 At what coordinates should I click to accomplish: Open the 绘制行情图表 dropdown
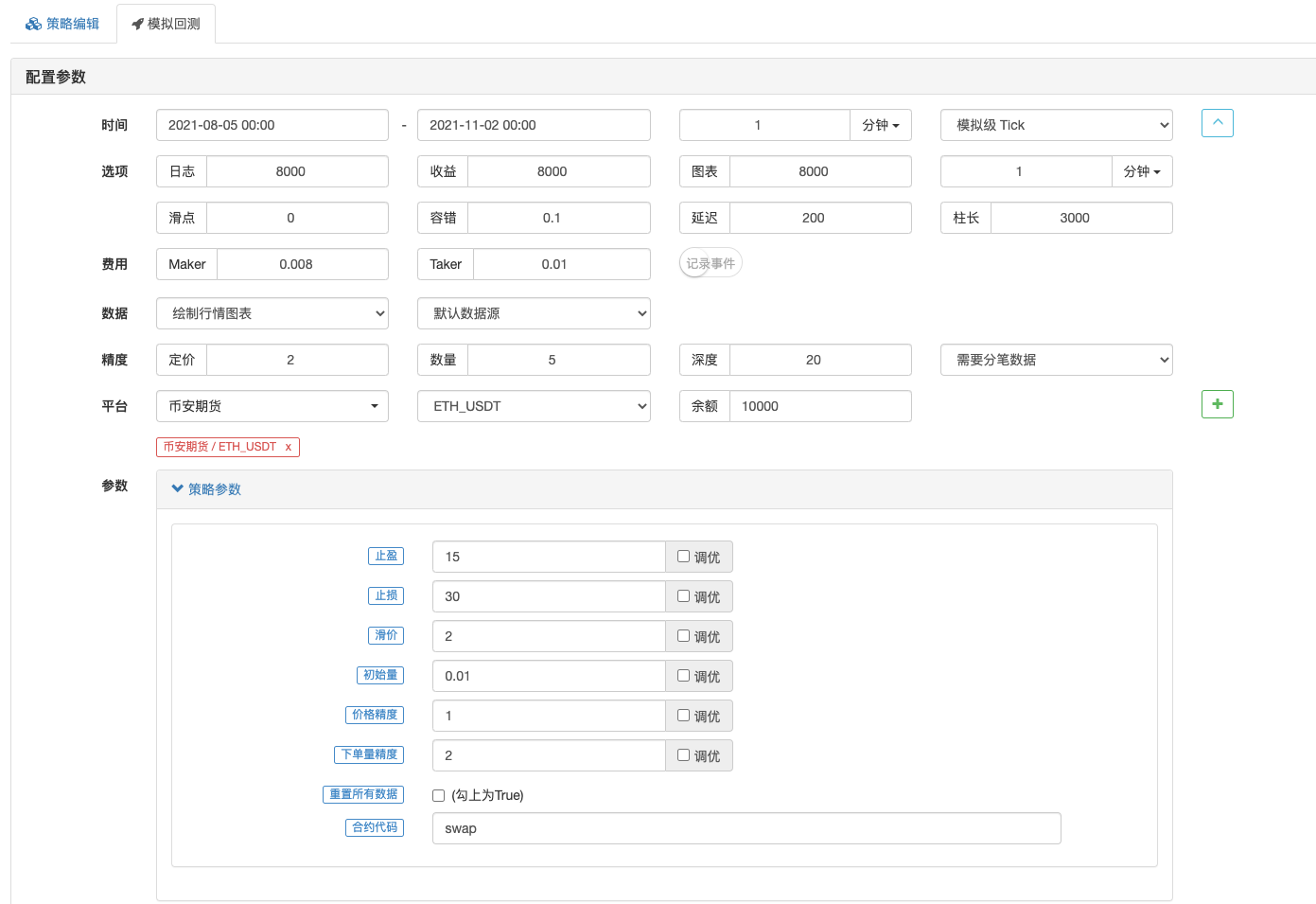click(272, 313)
